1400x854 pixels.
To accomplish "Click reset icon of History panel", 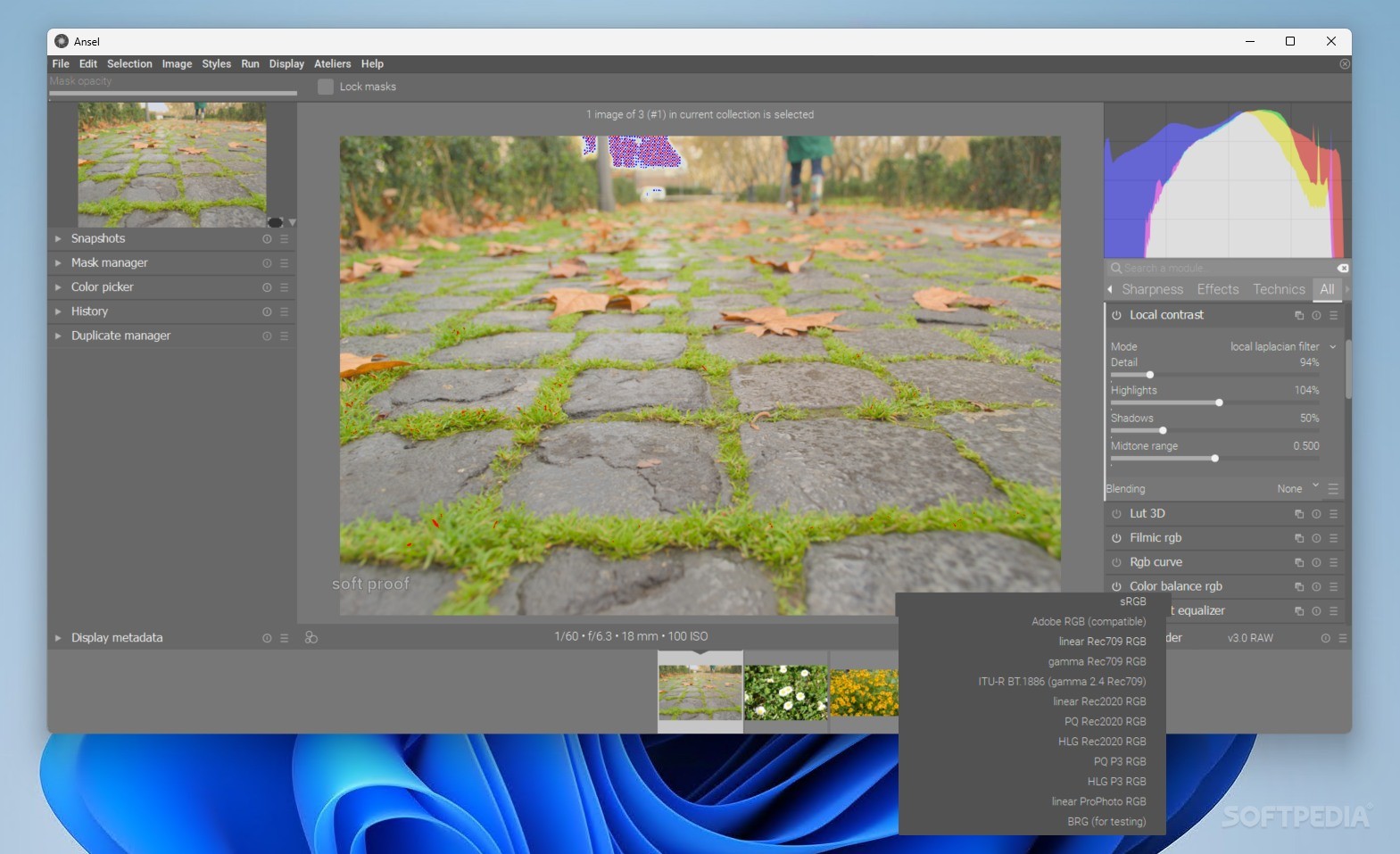I will pyautogui.click(x=267, y=311).
